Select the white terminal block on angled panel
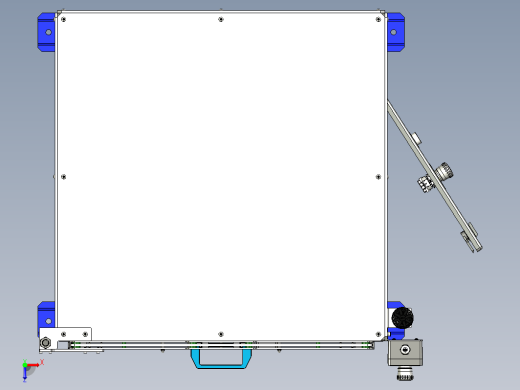This screenshot has width=520, height=390. [425, 184]
